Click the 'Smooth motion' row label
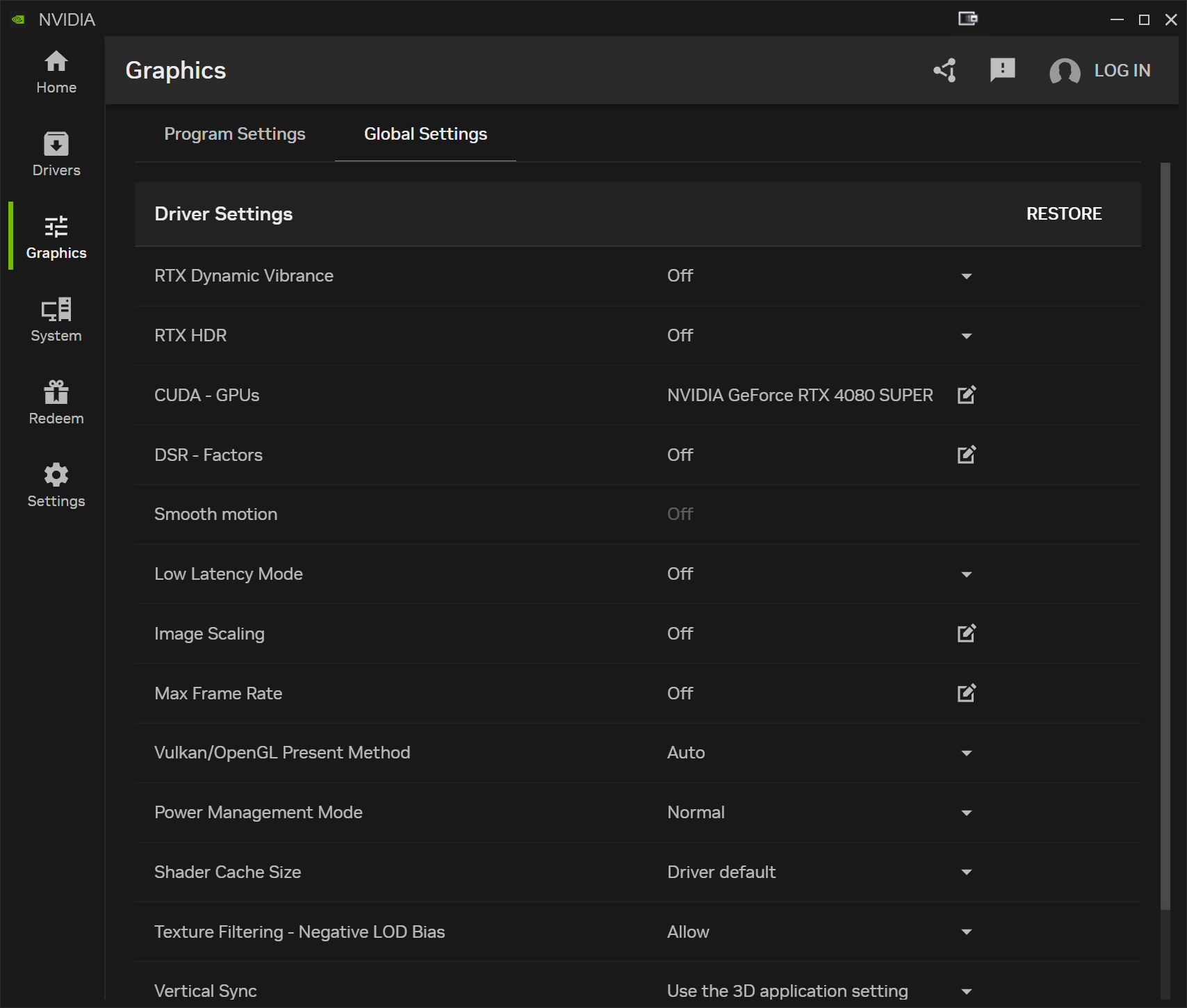1187x1008 pixels. pos(215,514)
